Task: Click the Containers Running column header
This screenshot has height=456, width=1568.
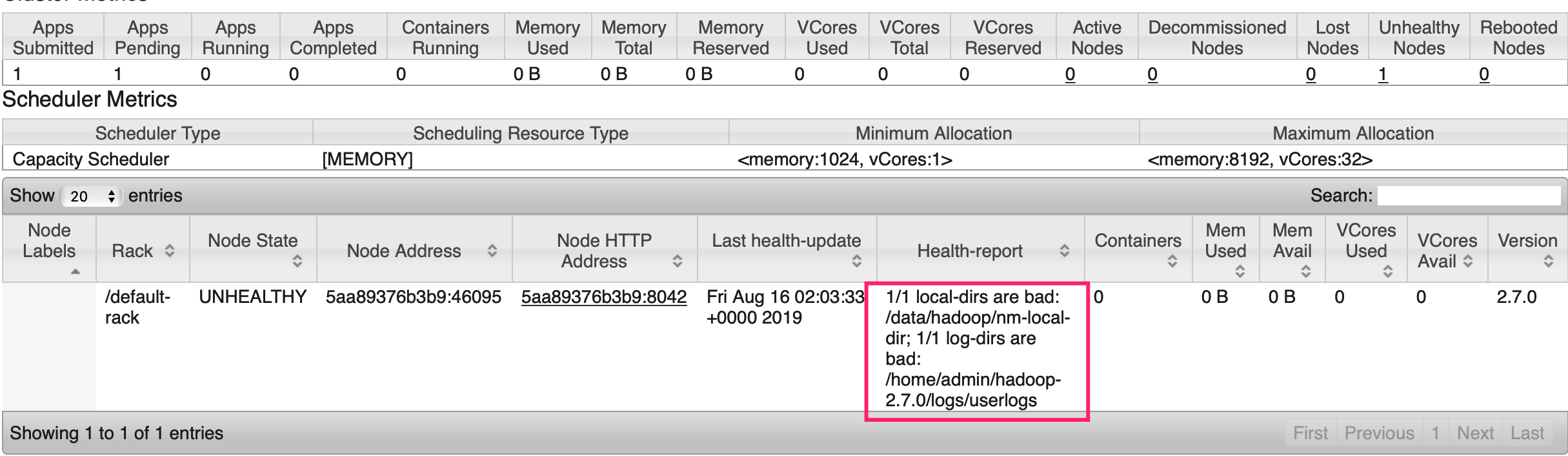Action: pyautogui.click(x=445, y=37)
